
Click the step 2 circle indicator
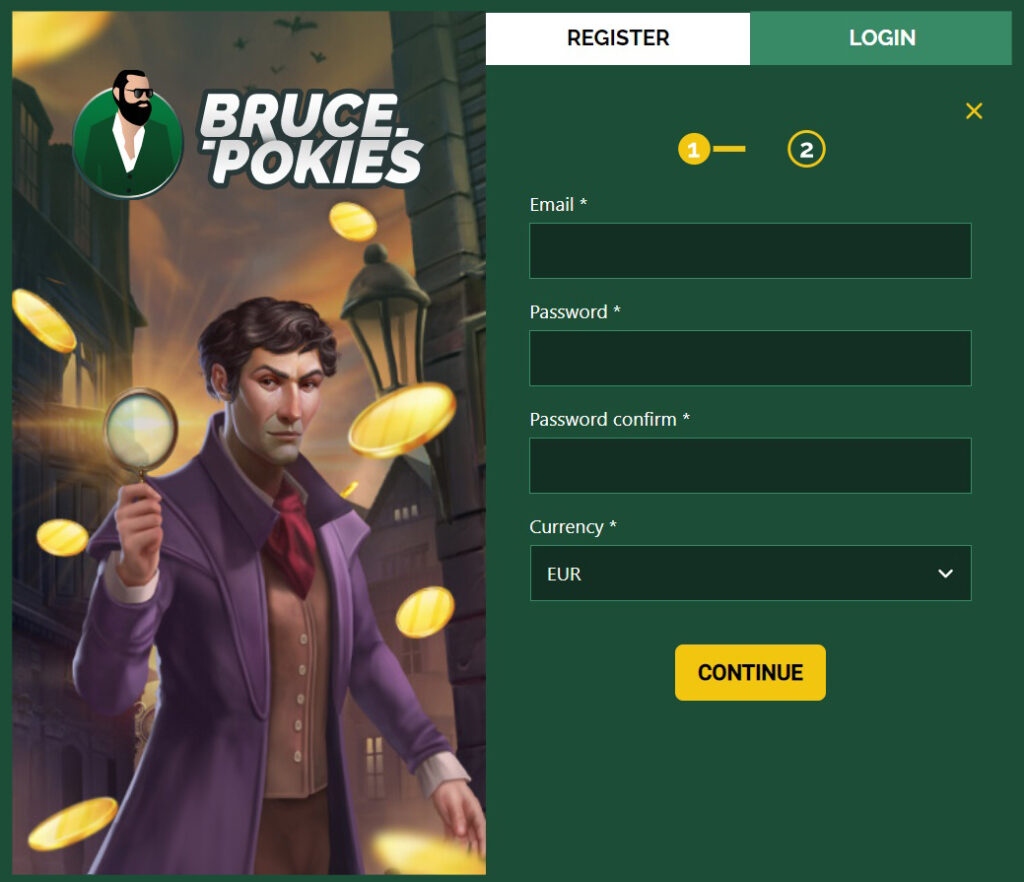pyautogui.click(x=807, y=150)
